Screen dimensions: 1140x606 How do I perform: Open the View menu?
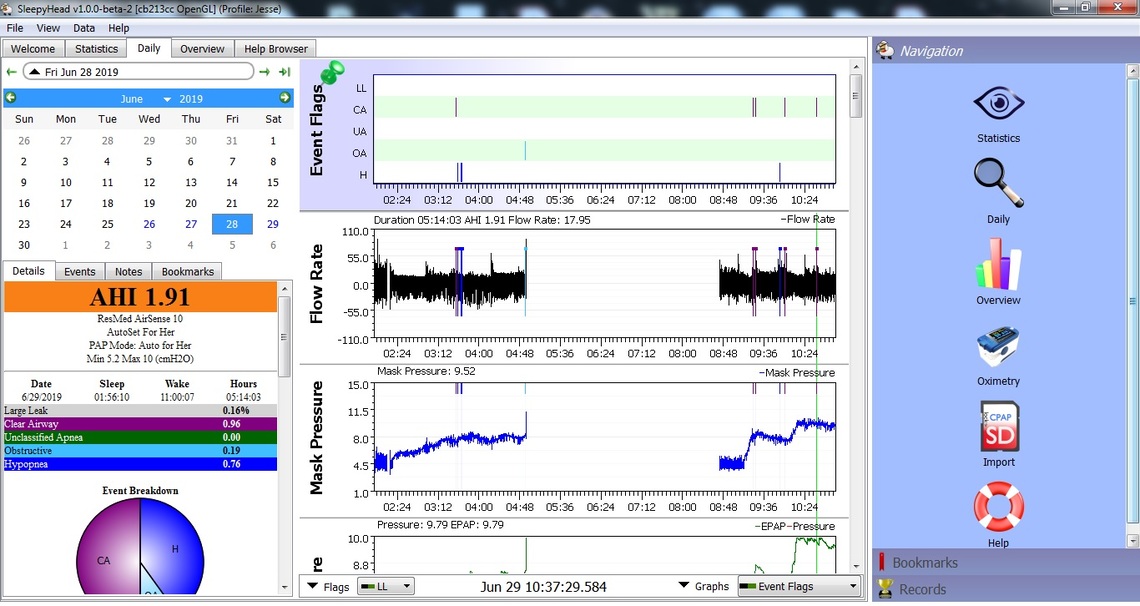click(x=48, y=28)
